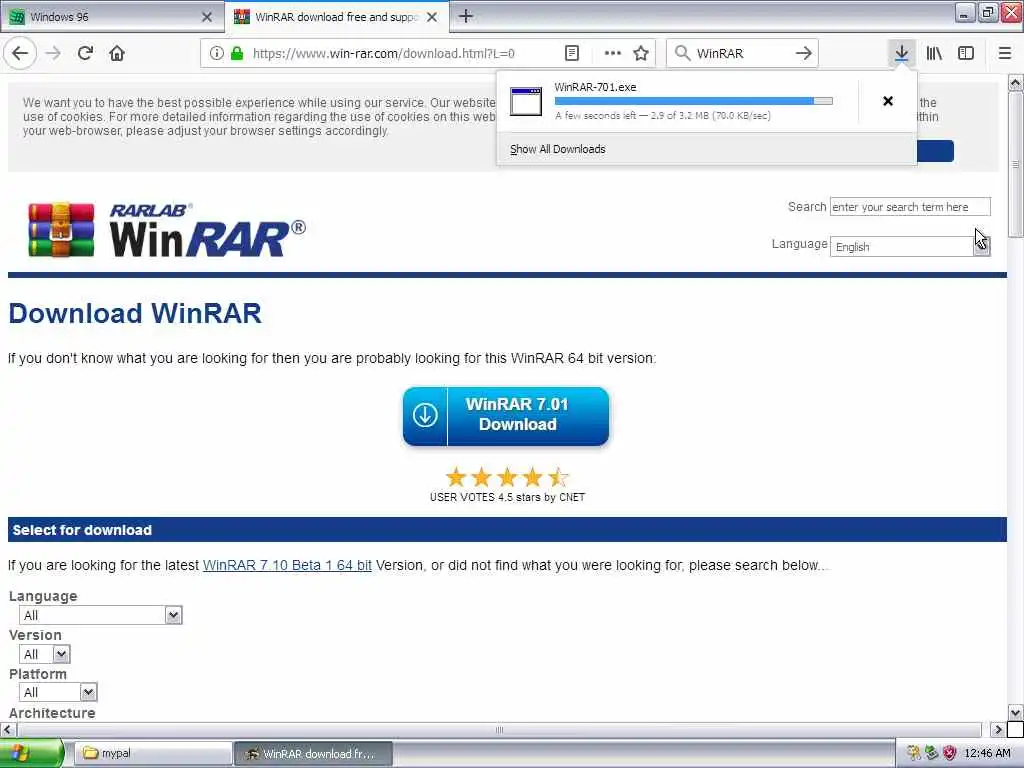Viewport: 1024px width, 768px height.
Task: Open page actions three-dot menu
Action: click(x=612, y=53)
